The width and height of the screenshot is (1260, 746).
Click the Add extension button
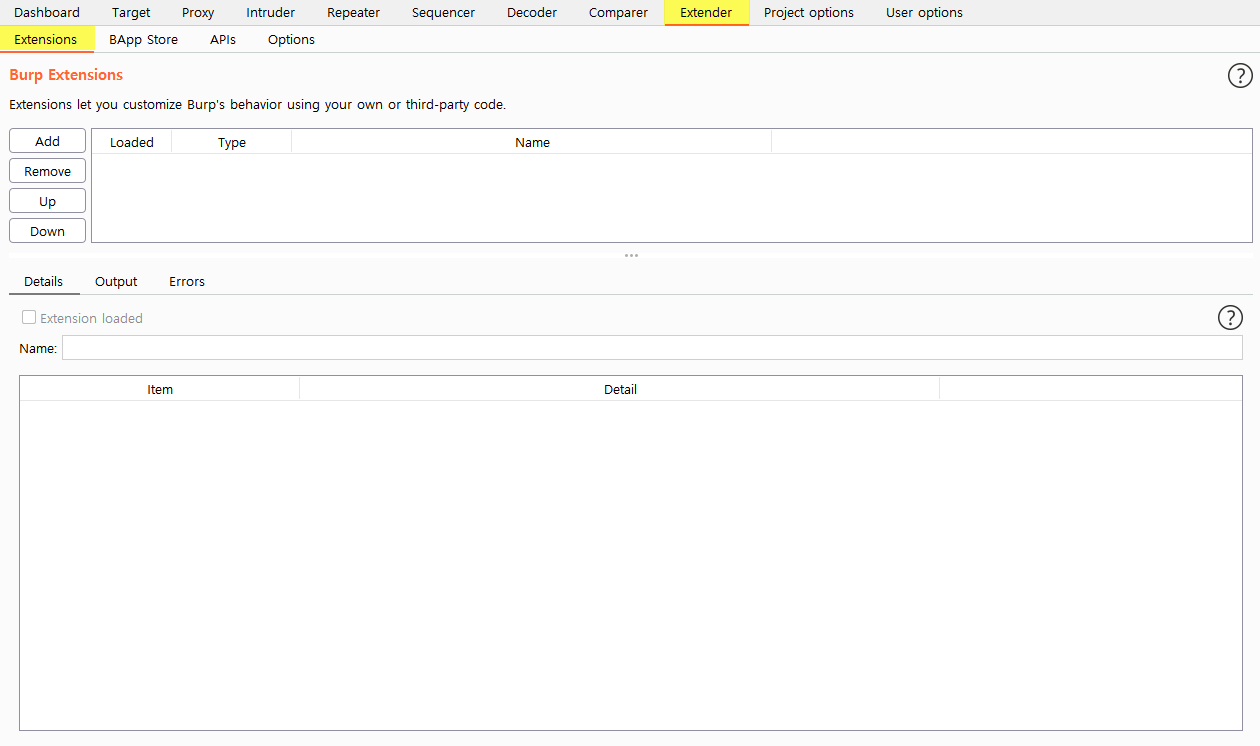(47, 141)
